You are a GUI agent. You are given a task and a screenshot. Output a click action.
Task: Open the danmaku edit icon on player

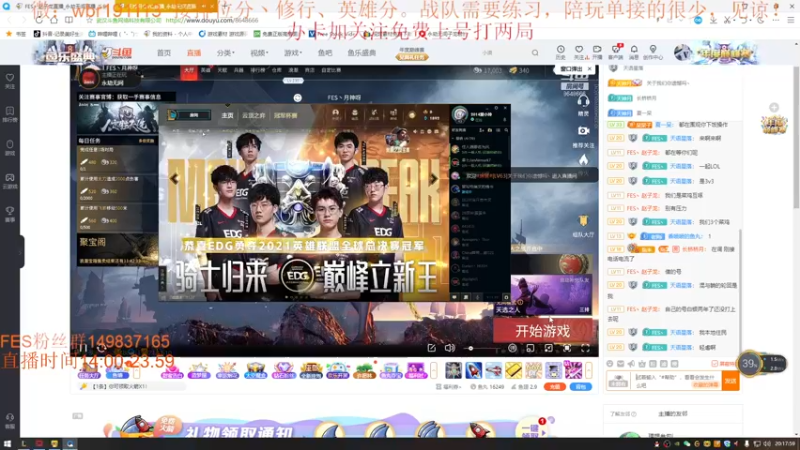point(432,348)
